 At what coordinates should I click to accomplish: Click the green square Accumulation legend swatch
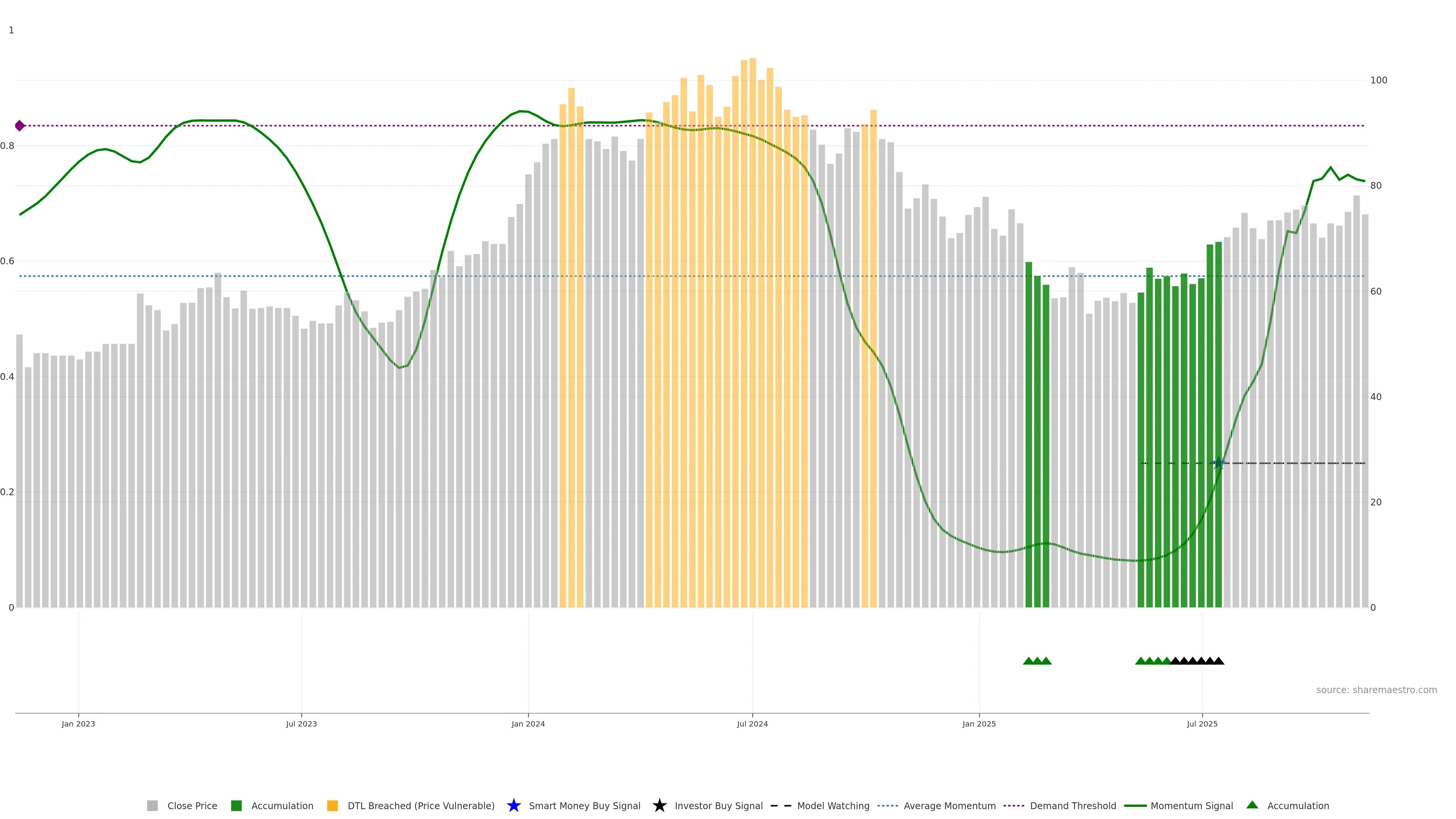click(236, 805)
